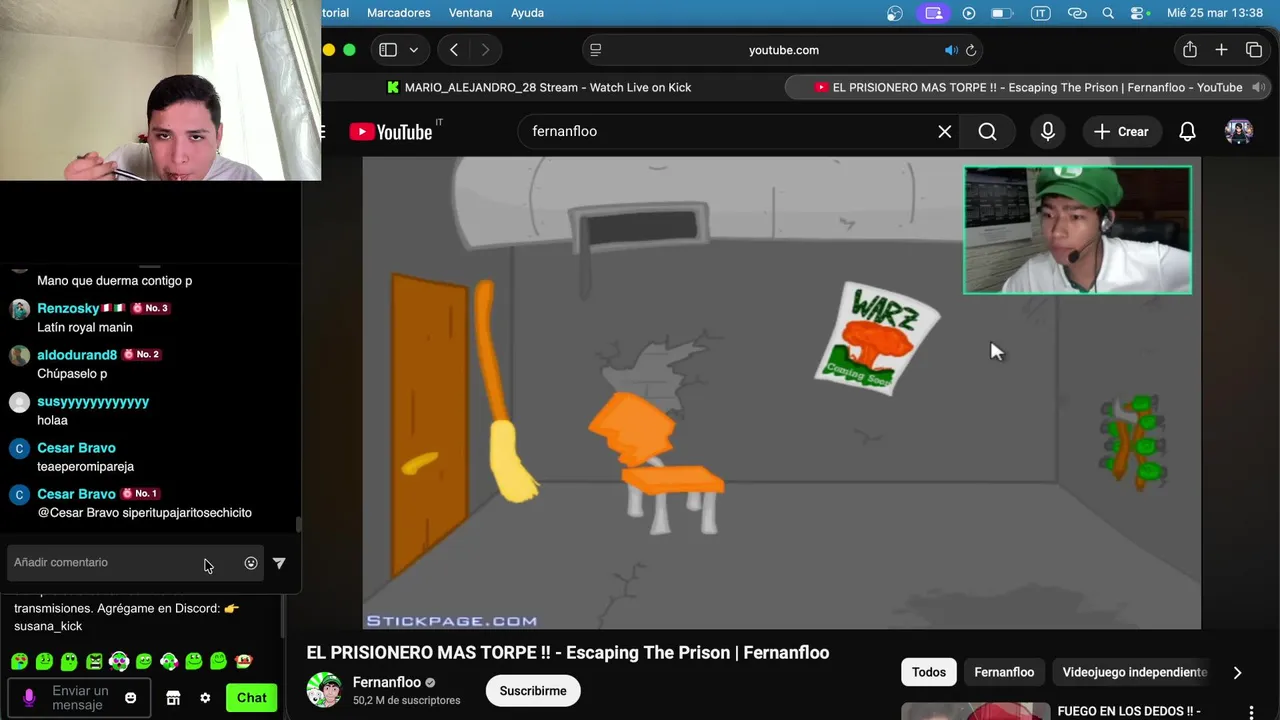
Task: Click Renzosky username in chat
Action: pyautogui.click(x=68, y=308)
